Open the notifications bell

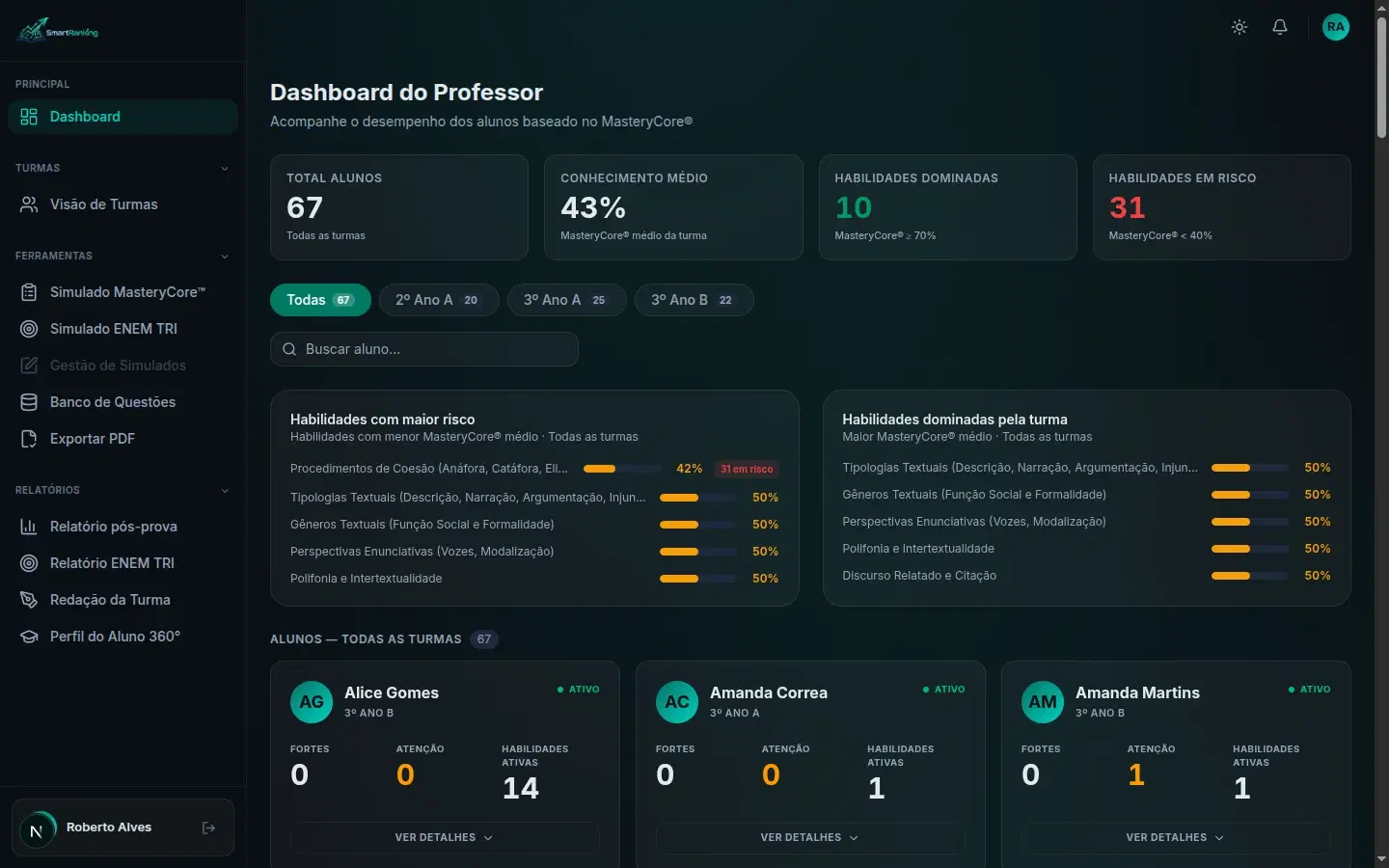(1280, 27)
